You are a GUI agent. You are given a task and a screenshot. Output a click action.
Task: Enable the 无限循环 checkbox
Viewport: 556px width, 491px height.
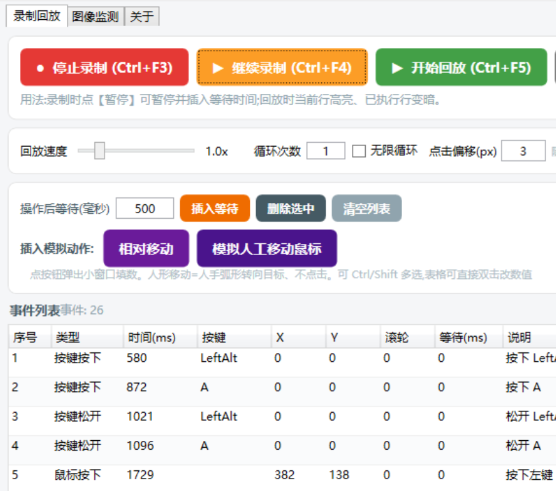click(359, 151)
